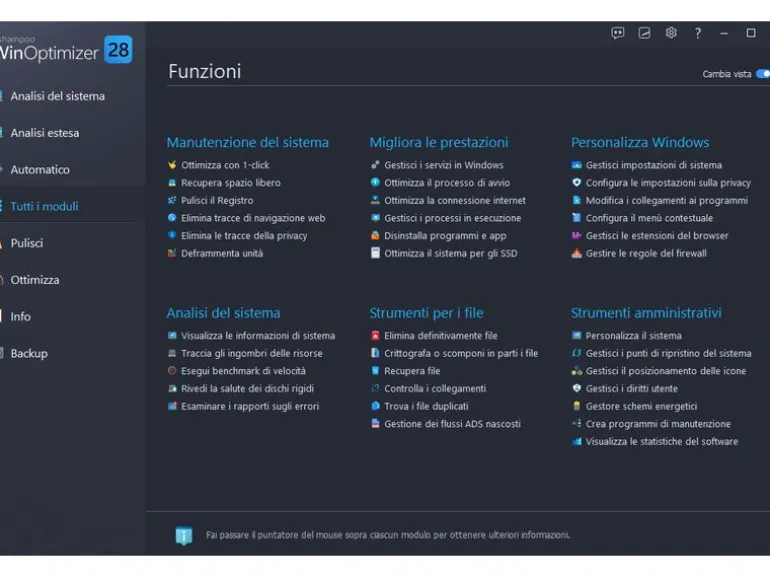Screen dimensions: 770x578
Task: Open Rivedi la salute dei dischi rigidi
Action: (247, 388)
